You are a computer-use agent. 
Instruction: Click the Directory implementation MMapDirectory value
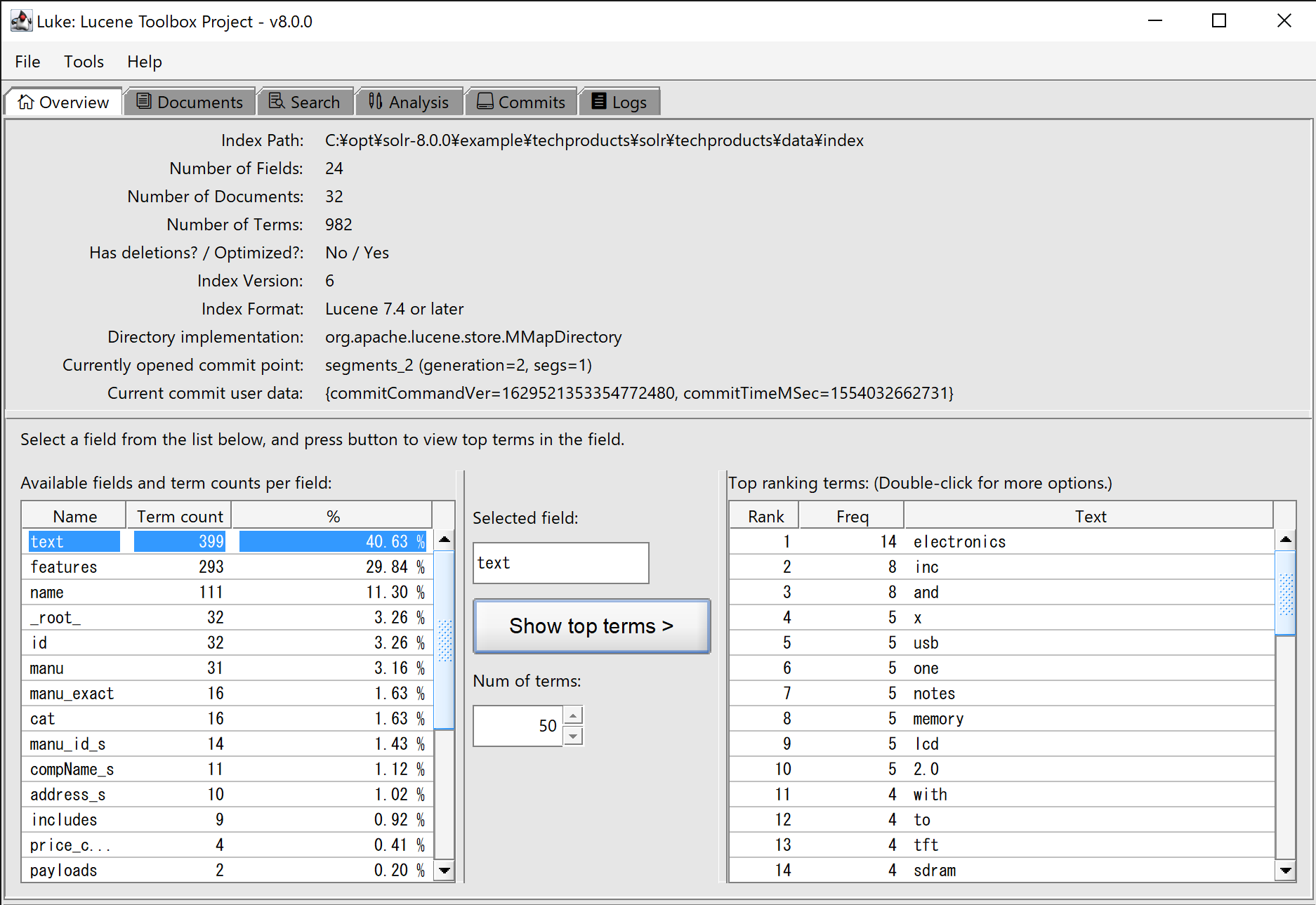473,337
